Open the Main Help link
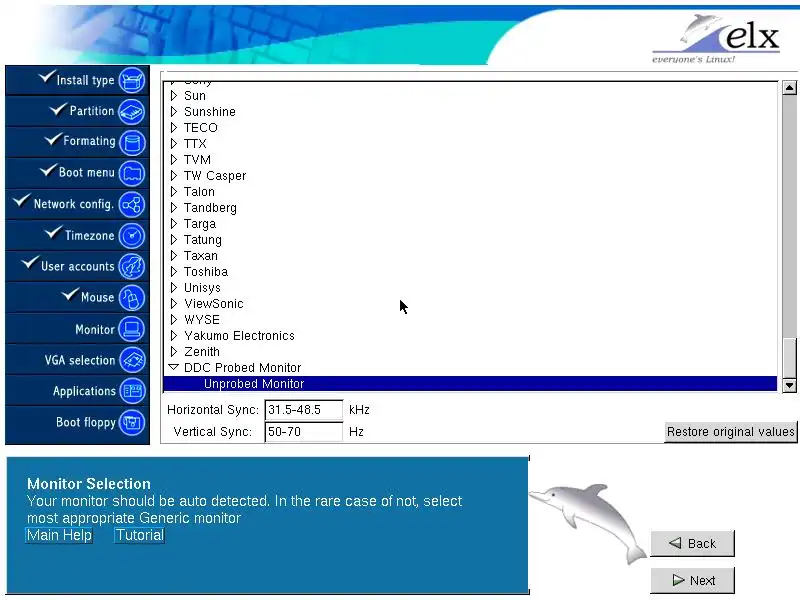This screenshot has width=800, height=600. (x=59, y=535)
